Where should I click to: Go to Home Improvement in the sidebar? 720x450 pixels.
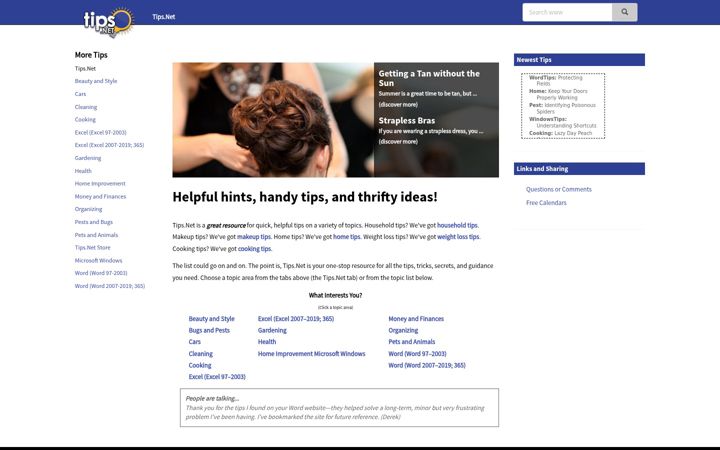100,184
